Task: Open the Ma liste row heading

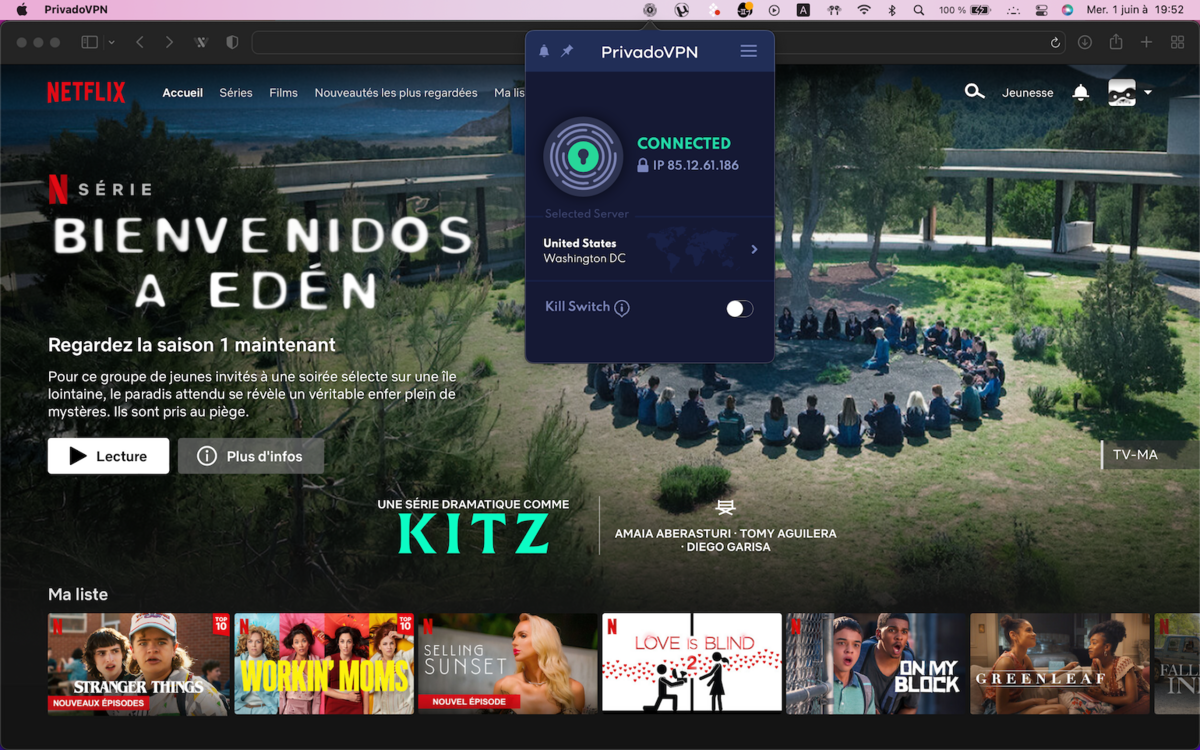Action: (78, 594)
